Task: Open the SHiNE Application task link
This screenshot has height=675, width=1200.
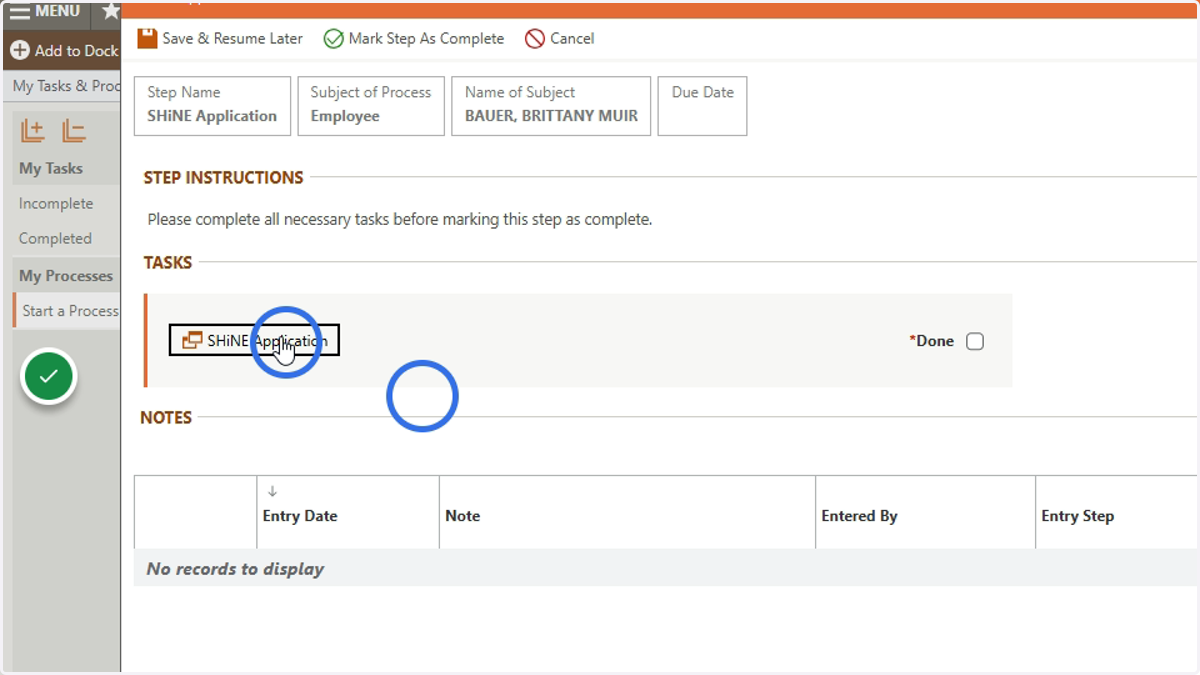Action: click(254, 341)
